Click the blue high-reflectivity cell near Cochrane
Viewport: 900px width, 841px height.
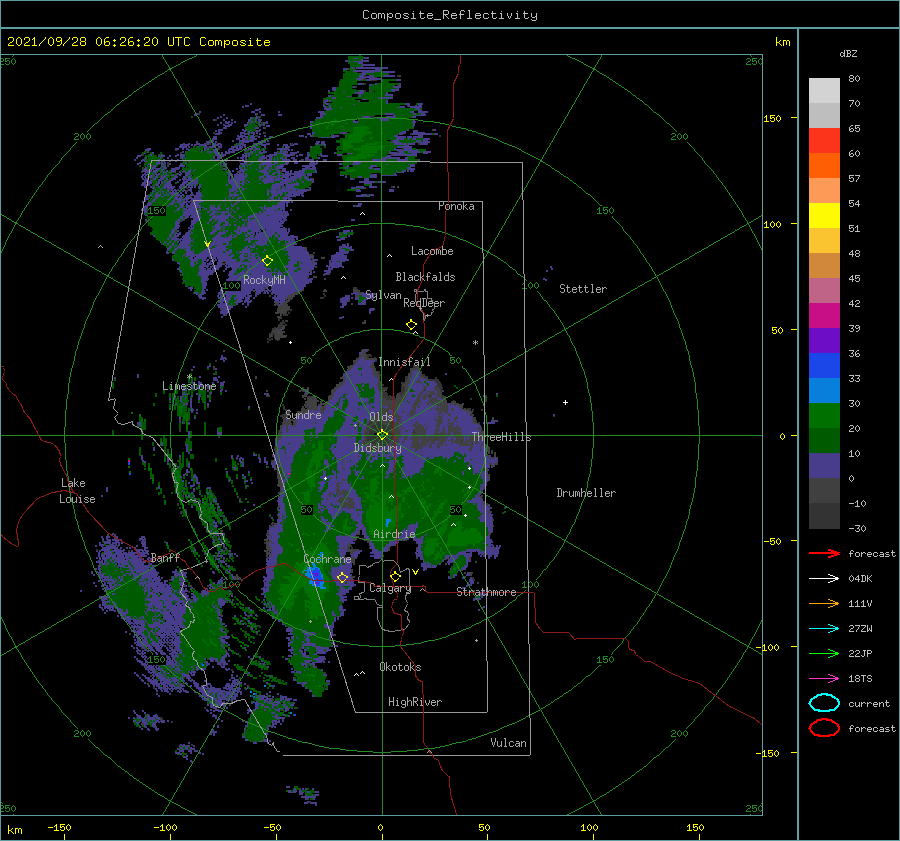click(x=315, y=574)
